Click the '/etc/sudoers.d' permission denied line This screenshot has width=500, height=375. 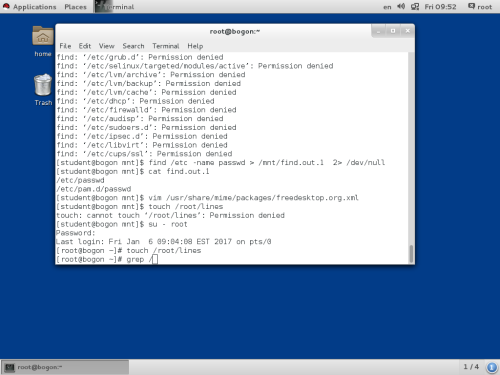146,128
